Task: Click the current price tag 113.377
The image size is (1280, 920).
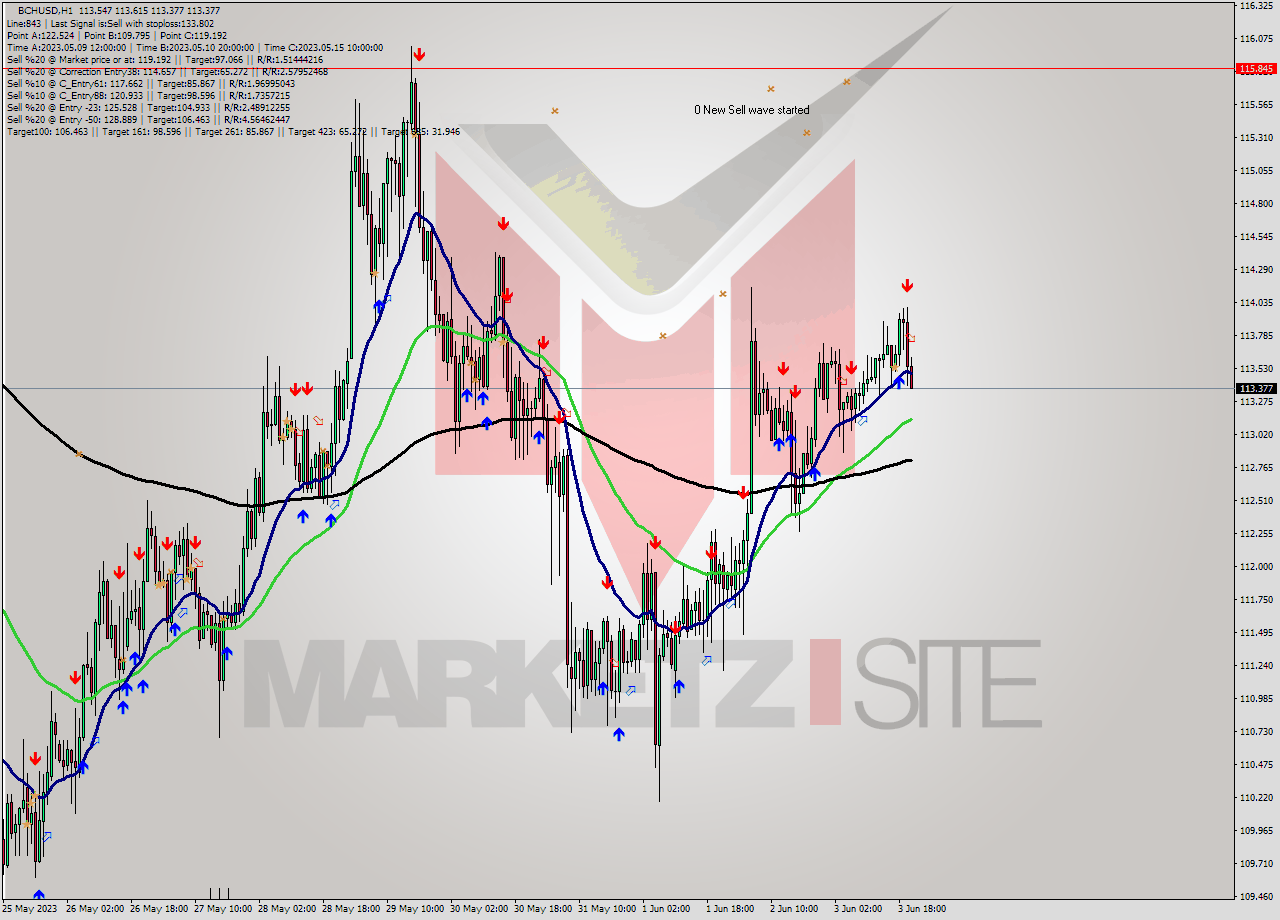Action: [1256, 388]
